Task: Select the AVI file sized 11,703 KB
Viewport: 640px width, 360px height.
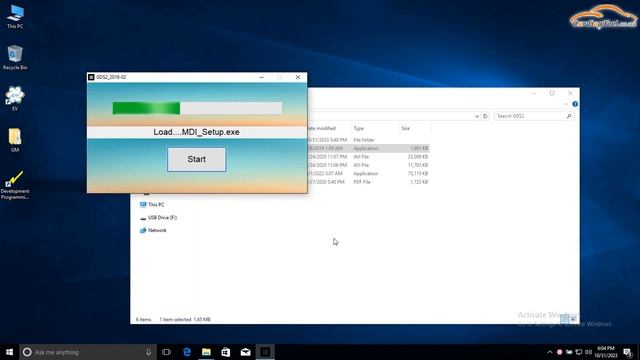Action: (x=368, y=165)
